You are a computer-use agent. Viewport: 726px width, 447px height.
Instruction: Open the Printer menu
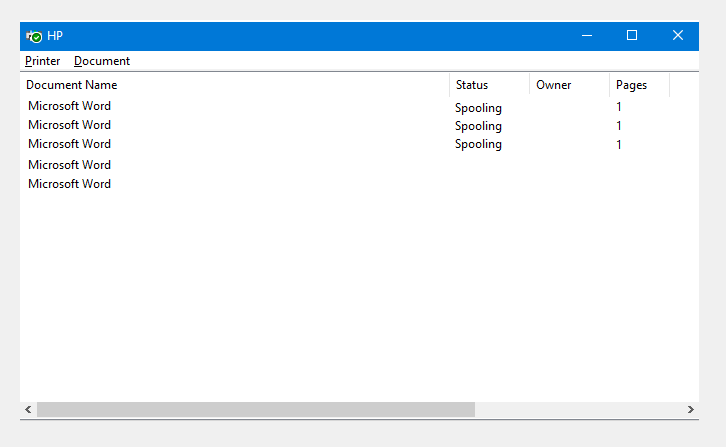coord(43,61)
